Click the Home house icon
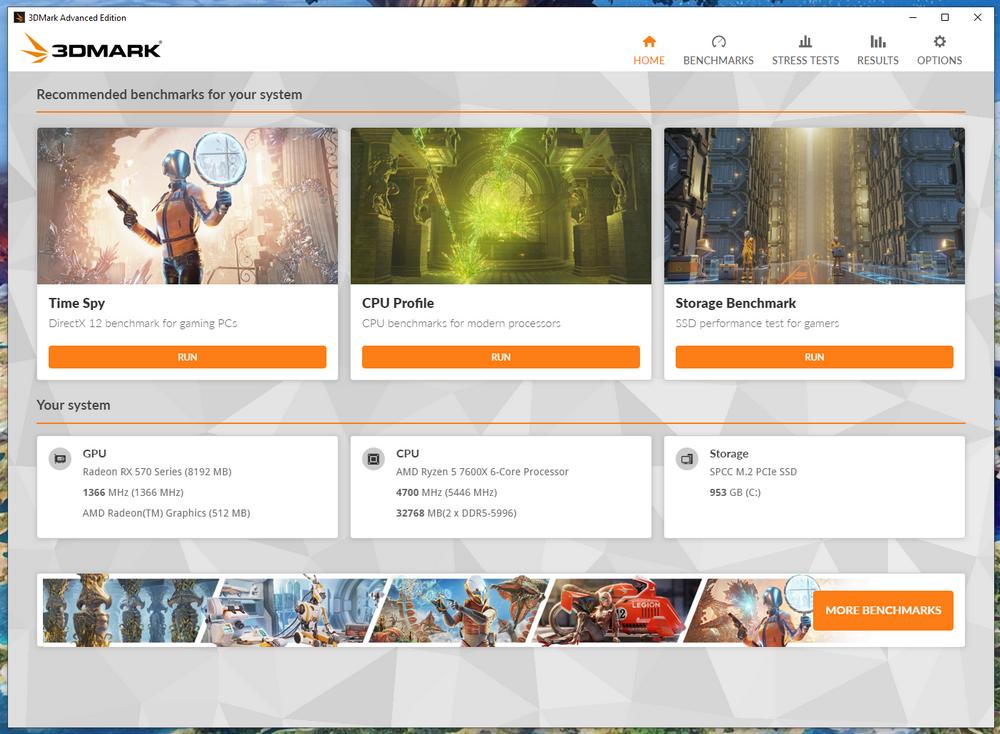The image size is (1000, 734). pyautogui.click(x=649, y=41)
